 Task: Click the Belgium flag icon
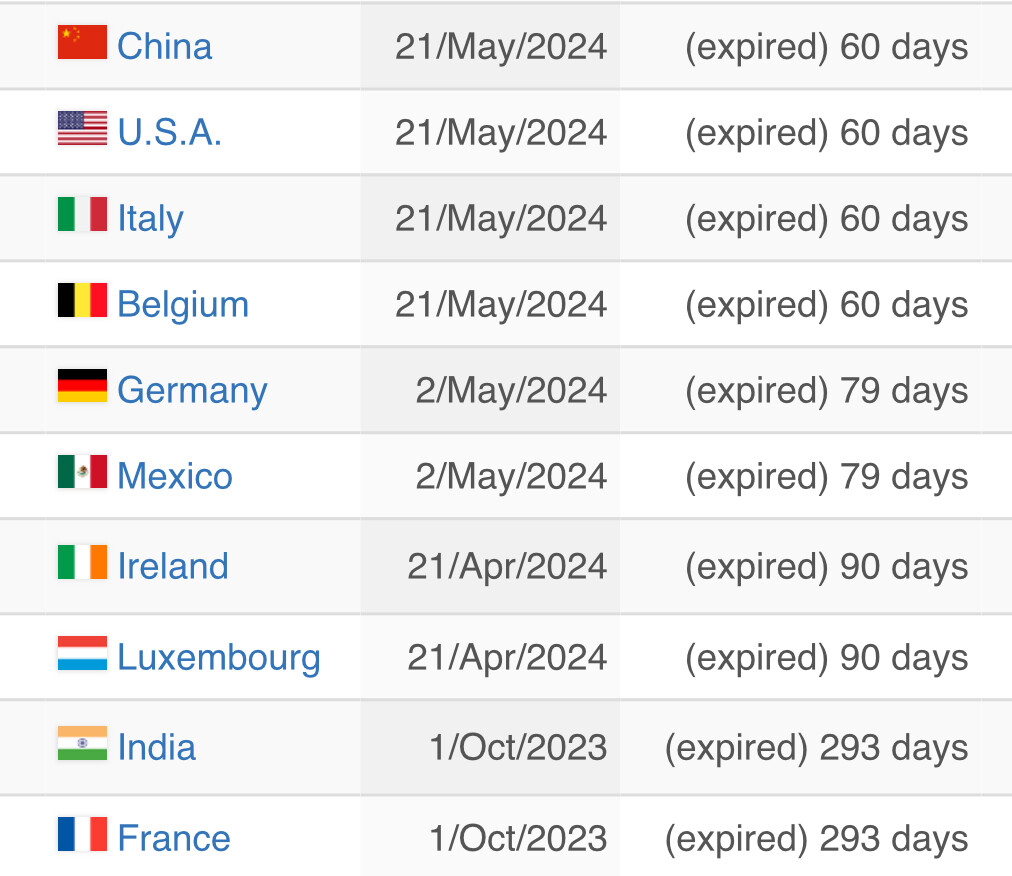coord(82,300)
